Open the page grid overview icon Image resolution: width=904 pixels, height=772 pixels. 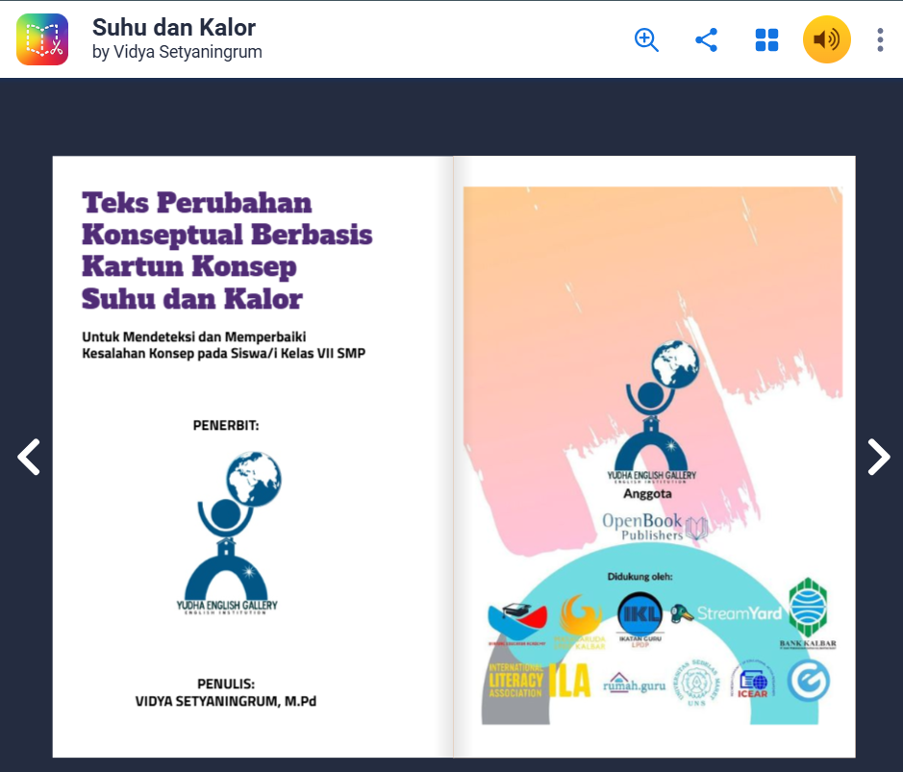767,40
